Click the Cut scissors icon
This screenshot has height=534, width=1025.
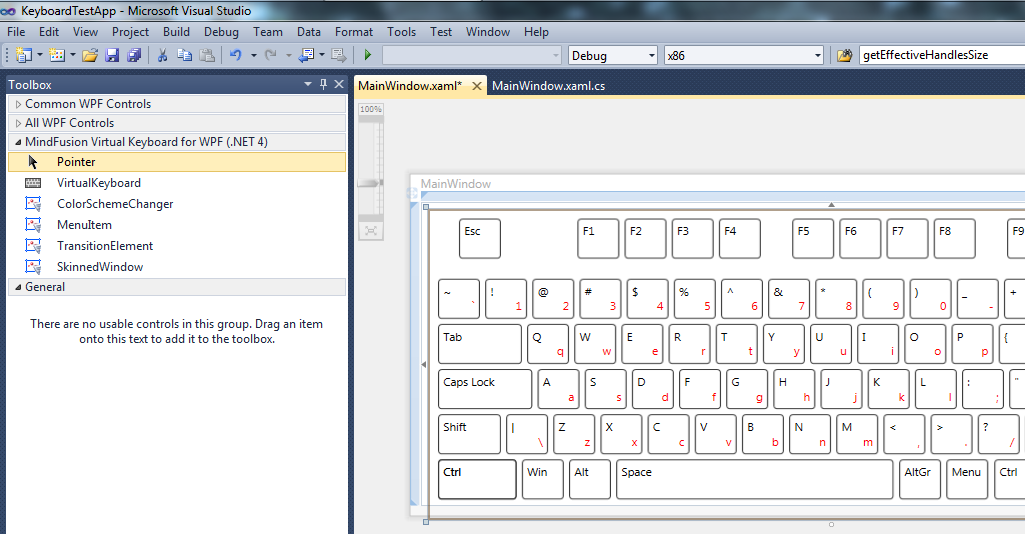(x=162, y=55)
